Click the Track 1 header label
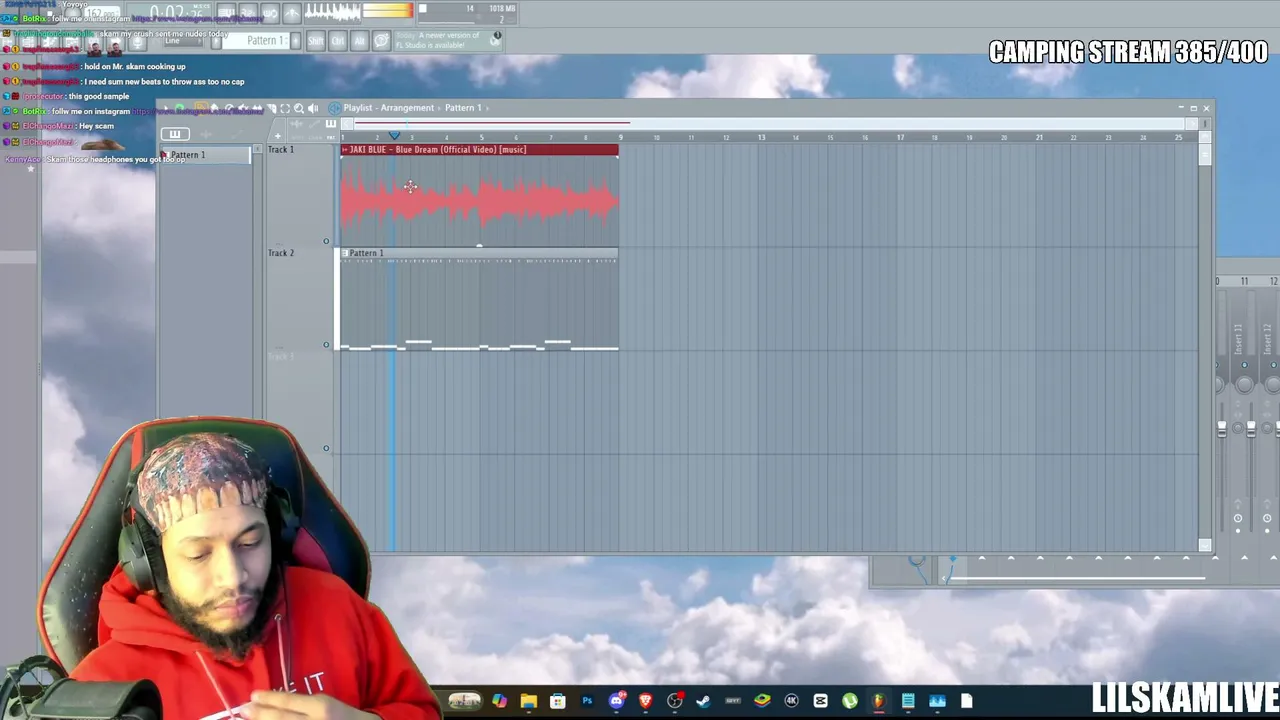 (281, 150)
